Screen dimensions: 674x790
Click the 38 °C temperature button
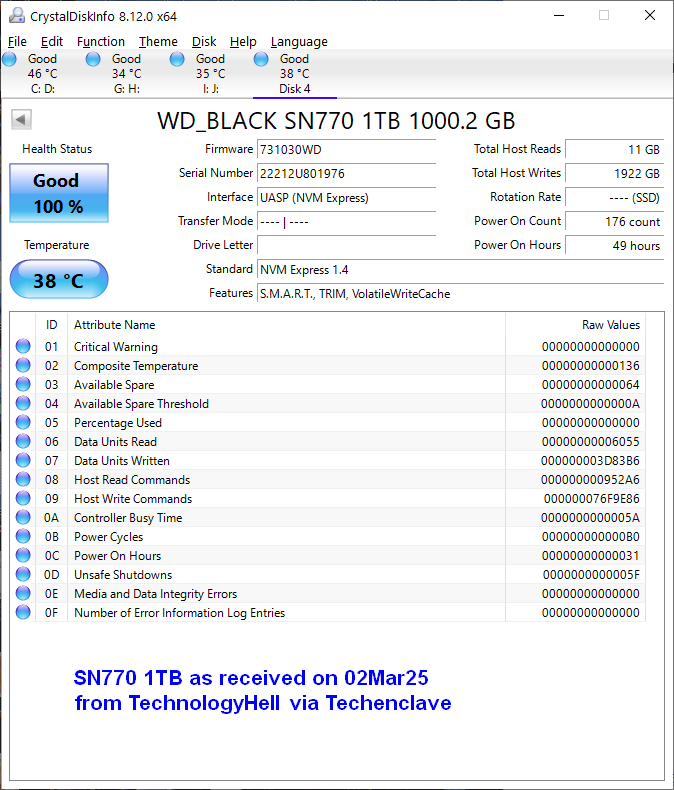tap(59, 280)
